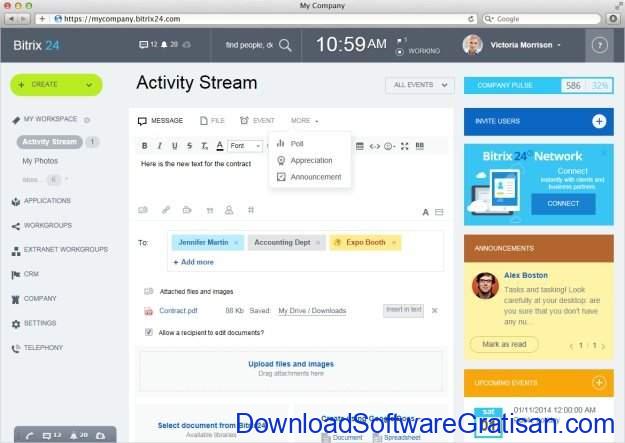Viewport: 625px width, 443px height.
Task: Click the Add more recipients link
Action: point(194,262)
